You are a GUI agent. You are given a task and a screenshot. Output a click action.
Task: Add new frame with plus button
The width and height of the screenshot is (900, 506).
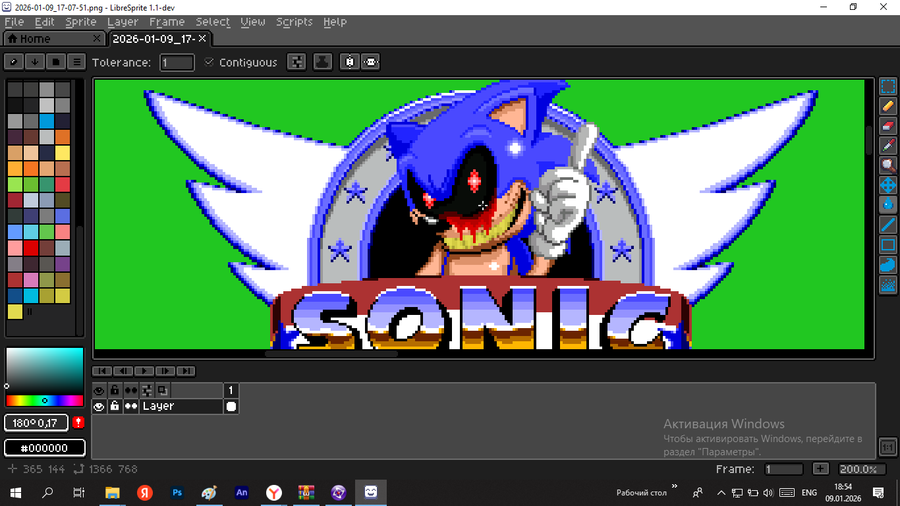coord(820,469)
